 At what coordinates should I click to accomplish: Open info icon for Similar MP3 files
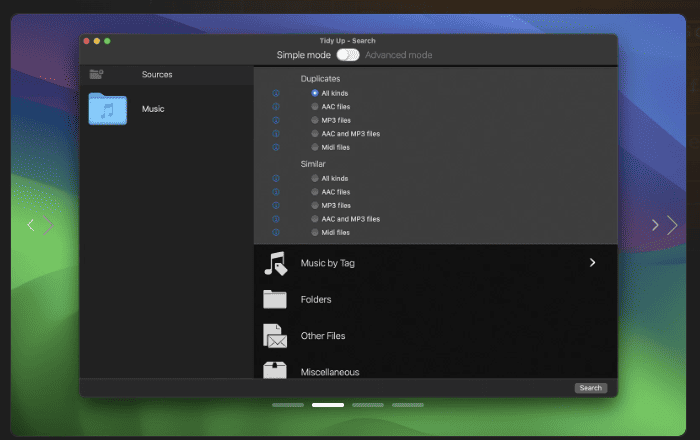tap(276, 205)
